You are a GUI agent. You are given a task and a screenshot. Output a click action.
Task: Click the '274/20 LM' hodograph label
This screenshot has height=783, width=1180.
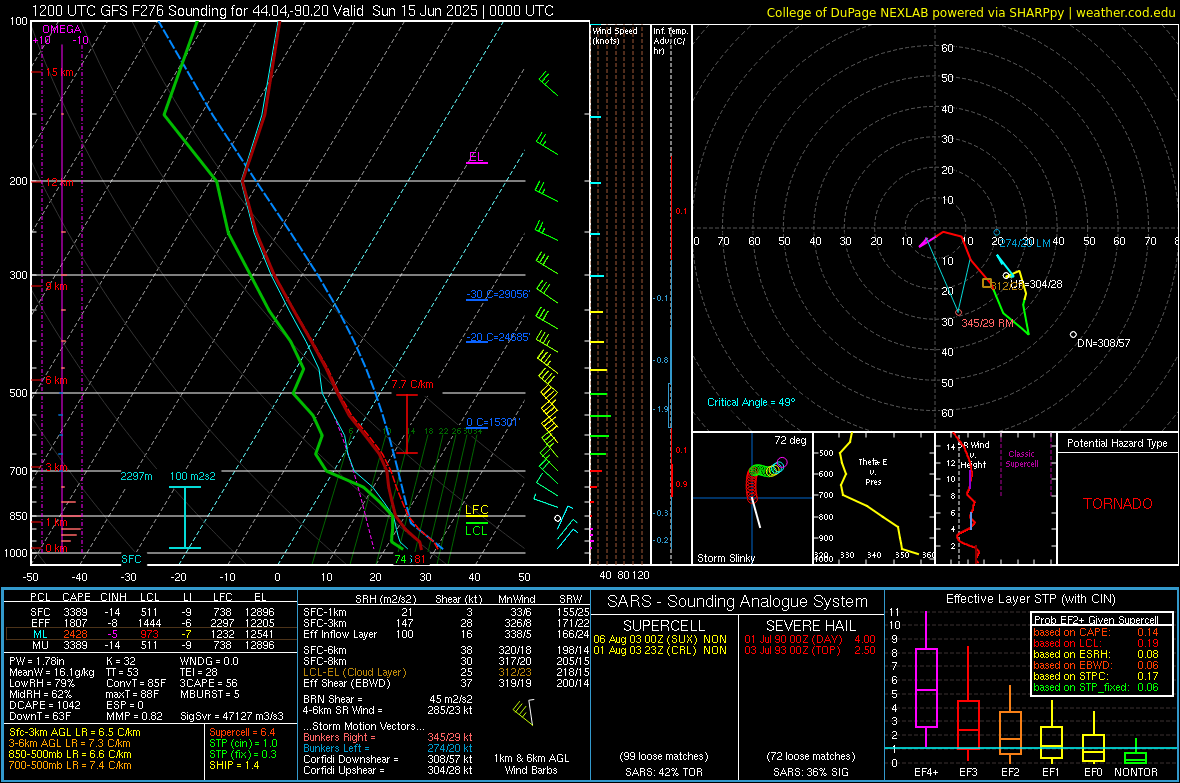click(x=1025, y=242)
